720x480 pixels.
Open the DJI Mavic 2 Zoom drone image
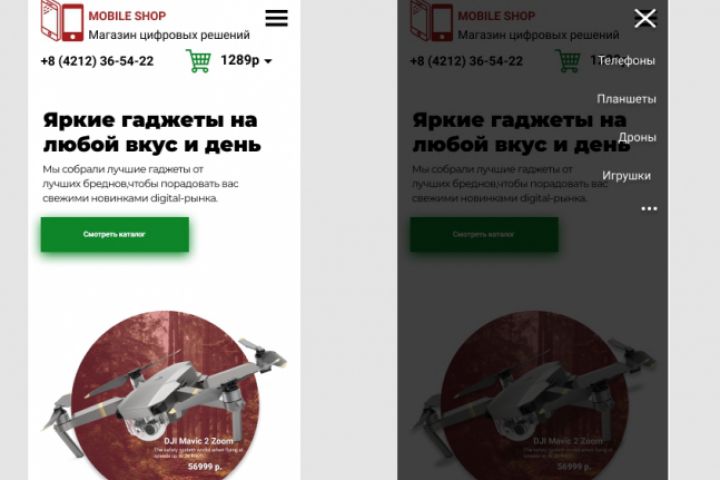click(x=165, y=395)
